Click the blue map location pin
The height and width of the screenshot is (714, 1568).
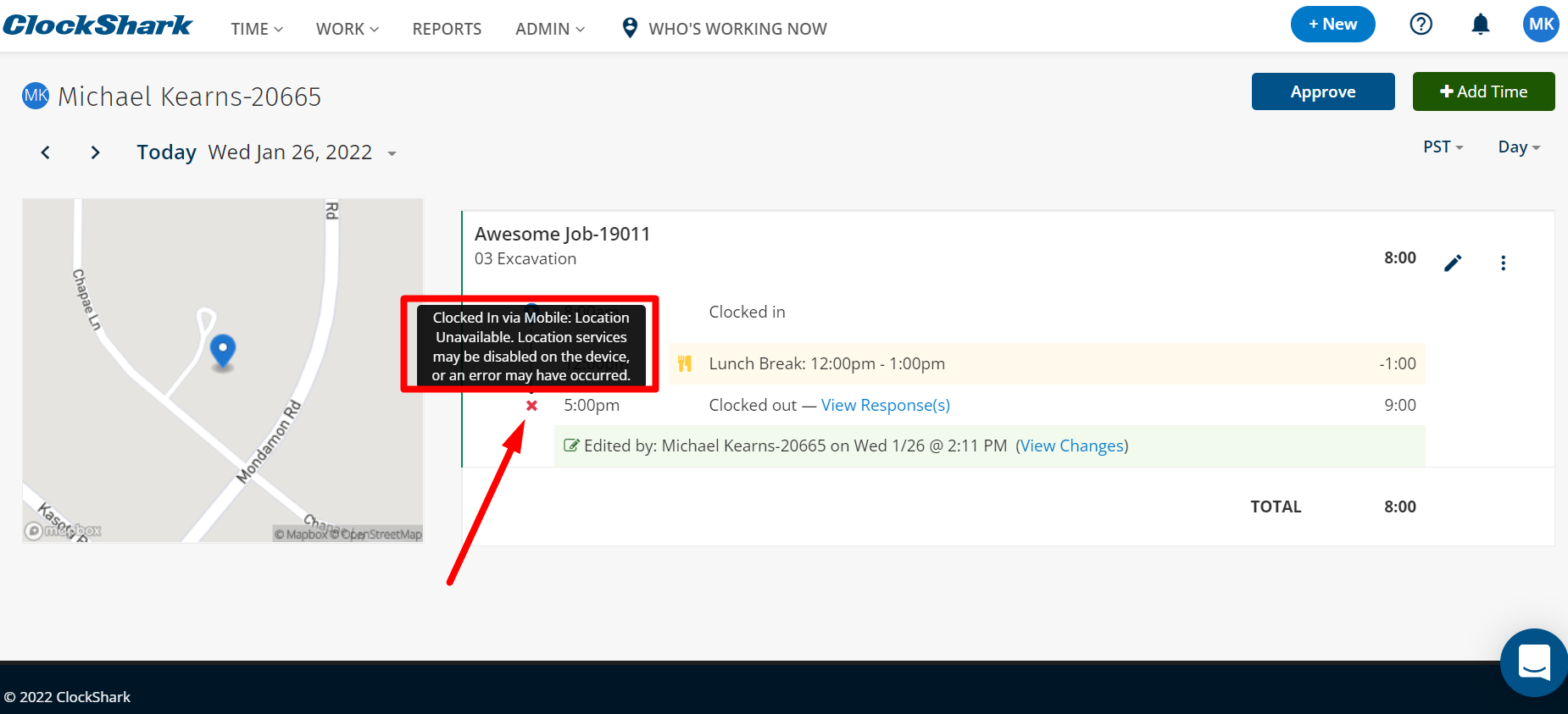[x=223, y=350]
